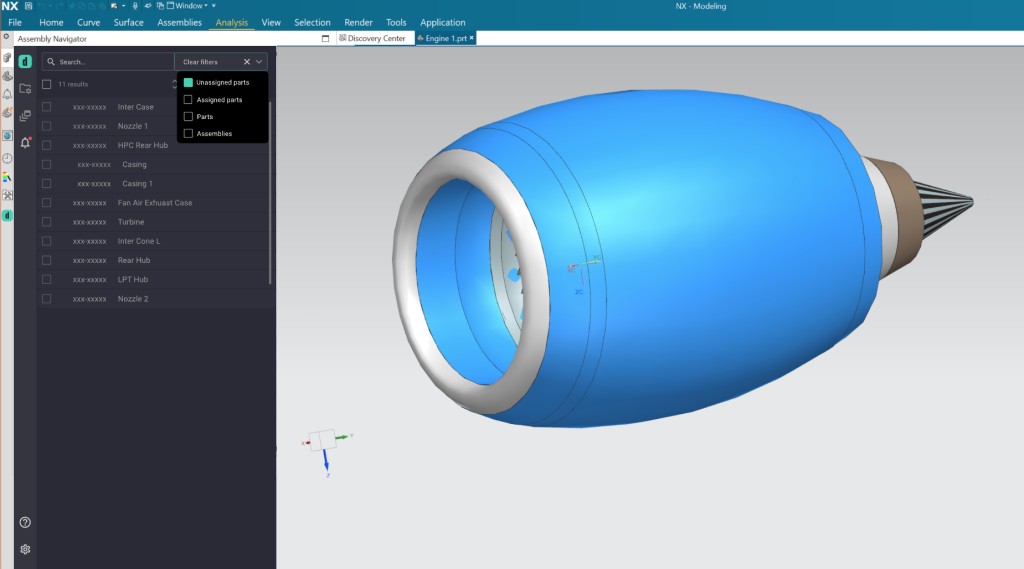The image size is (1024, 569).
Task: Click the microphone icon in quick access toolbar
Action: click(x=135, y=6)
